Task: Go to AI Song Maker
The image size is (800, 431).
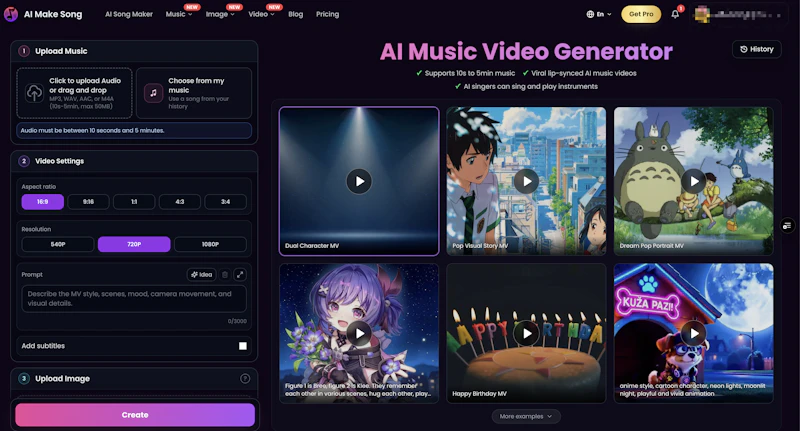Action: [x=129, y=14]
